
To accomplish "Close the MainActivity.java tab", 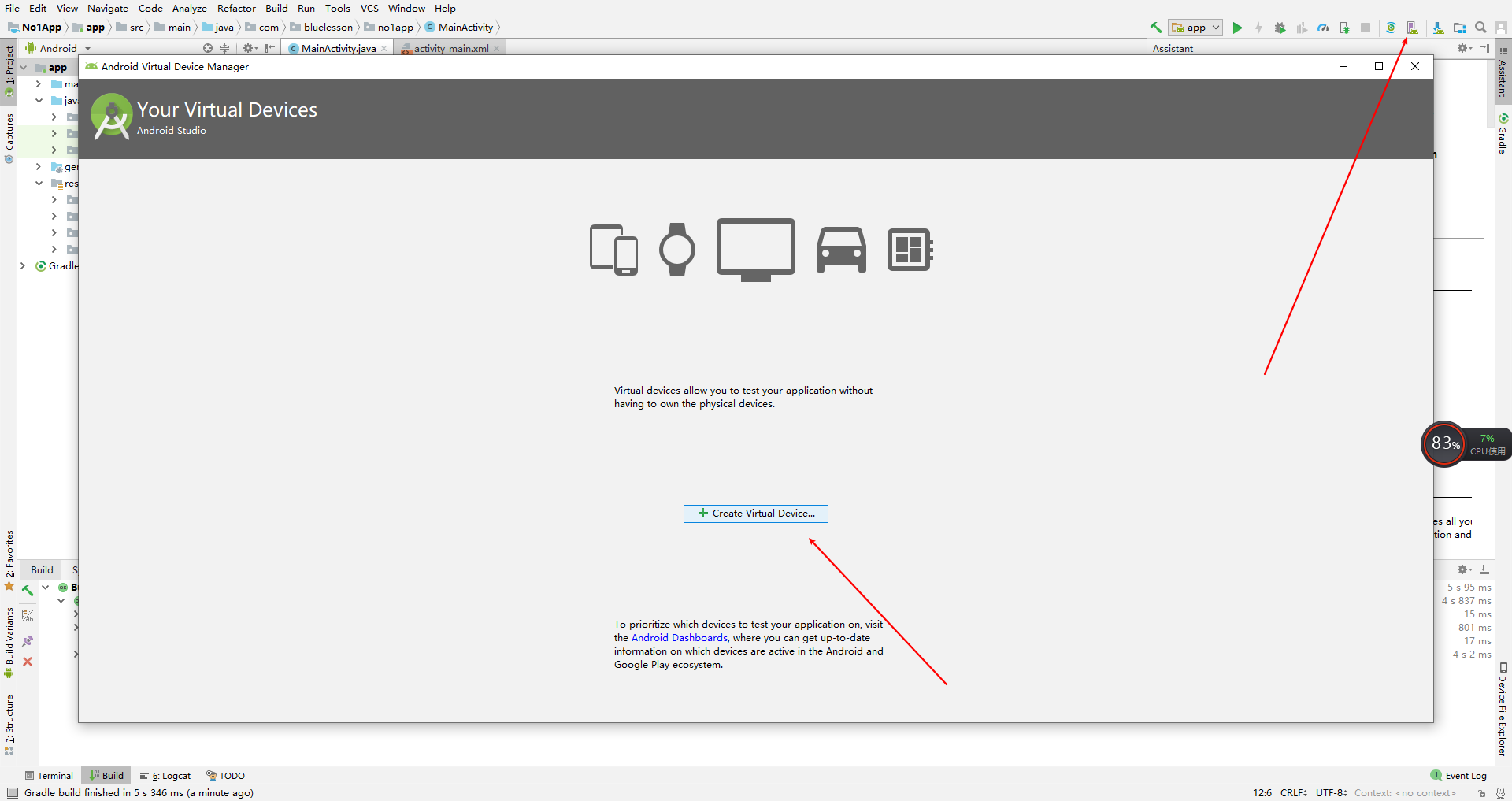I will tap(384, 49).
